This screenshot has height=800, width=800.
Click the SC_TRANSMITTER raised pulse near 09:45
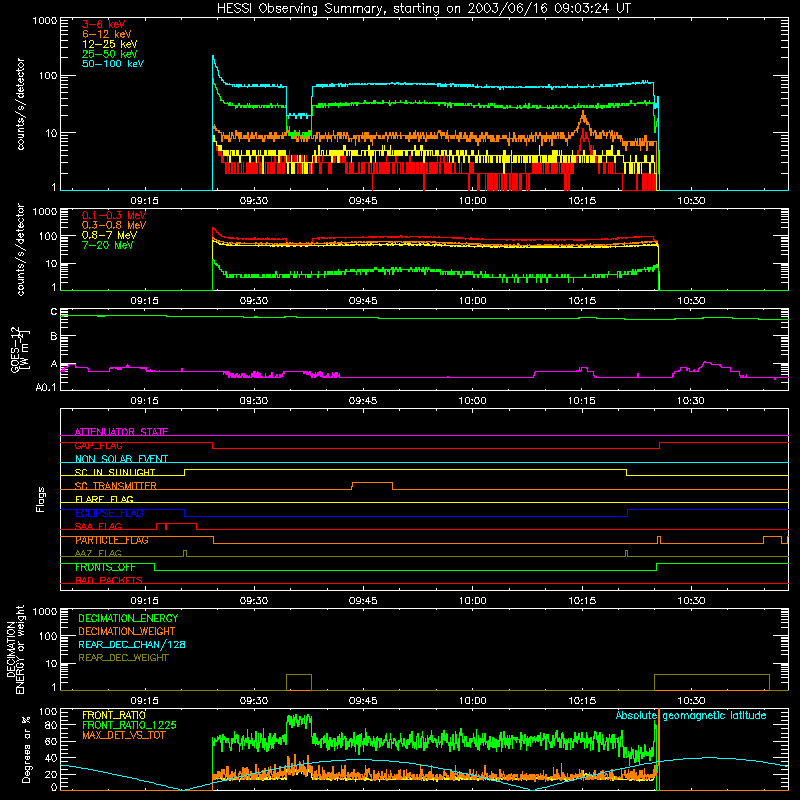pos(372,483)
